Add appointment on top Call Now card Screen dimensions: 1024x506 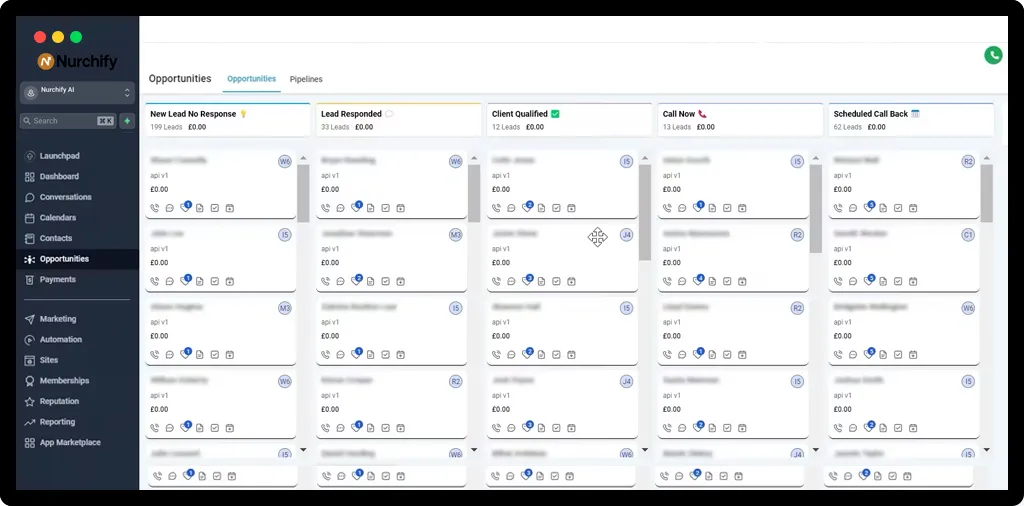pyautogui.click(x=743, y=208)
